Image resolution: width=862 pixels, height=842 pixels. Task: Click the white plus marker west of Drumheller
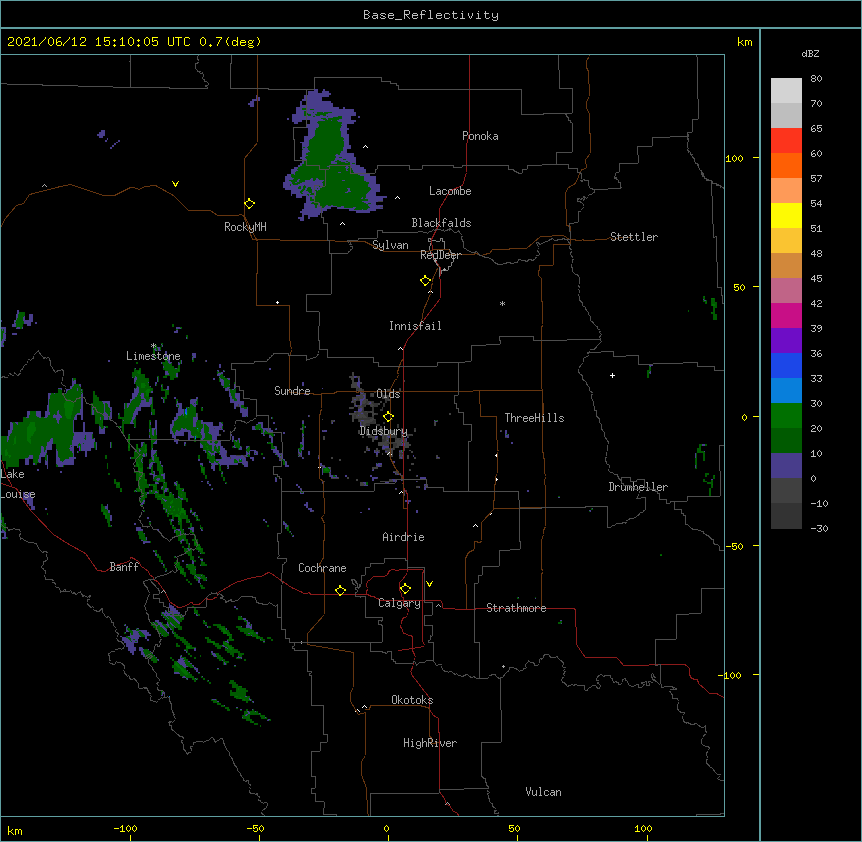[612, 375]
